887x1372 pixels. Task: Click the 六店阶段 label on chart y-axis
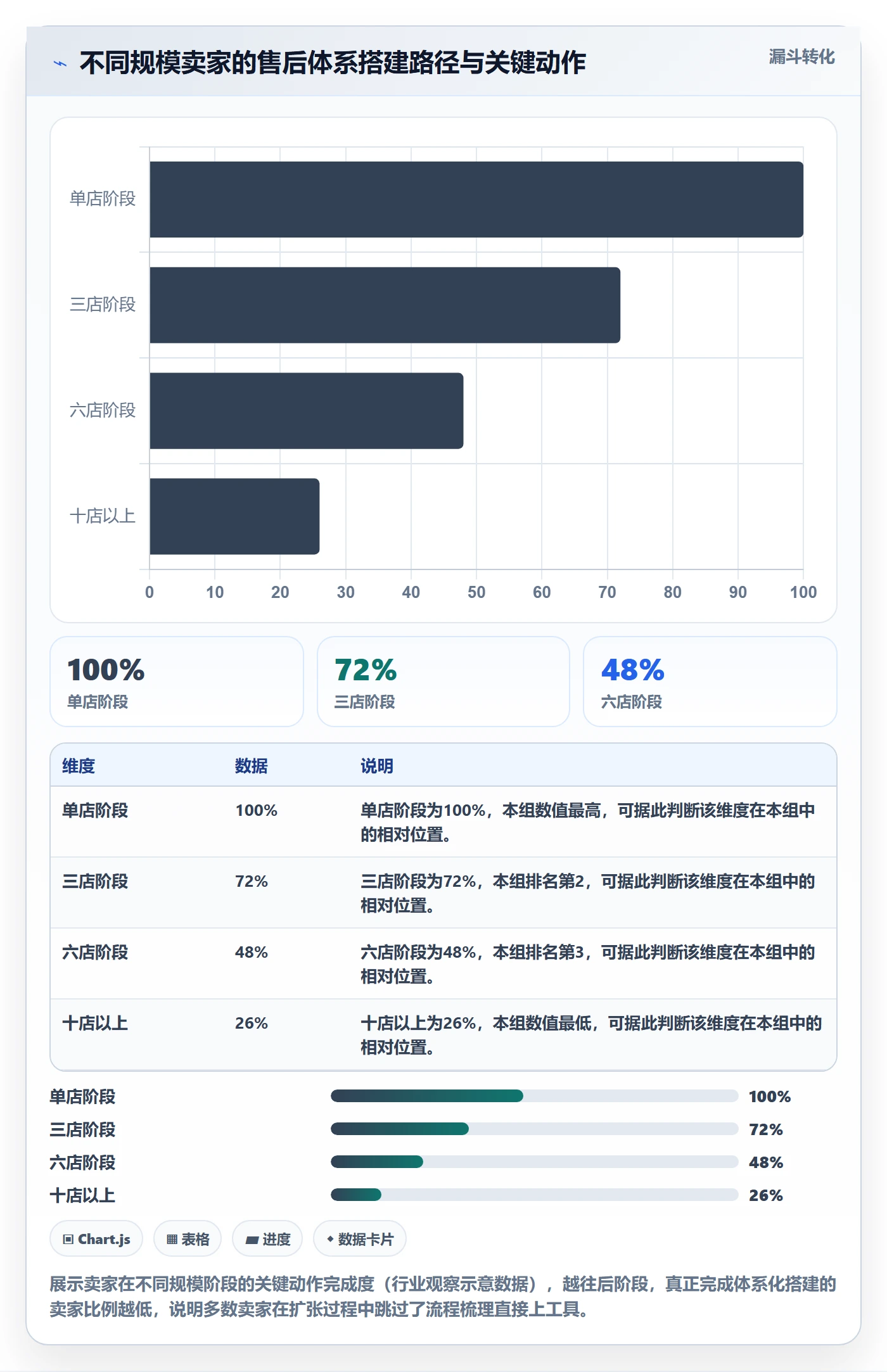click(x=103, y=410)
